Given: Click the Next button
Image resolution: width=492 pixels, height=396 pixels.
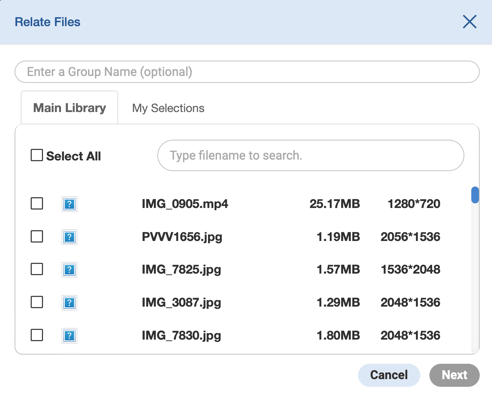Looking at the screenshot, I should click(x=454, y=375).
